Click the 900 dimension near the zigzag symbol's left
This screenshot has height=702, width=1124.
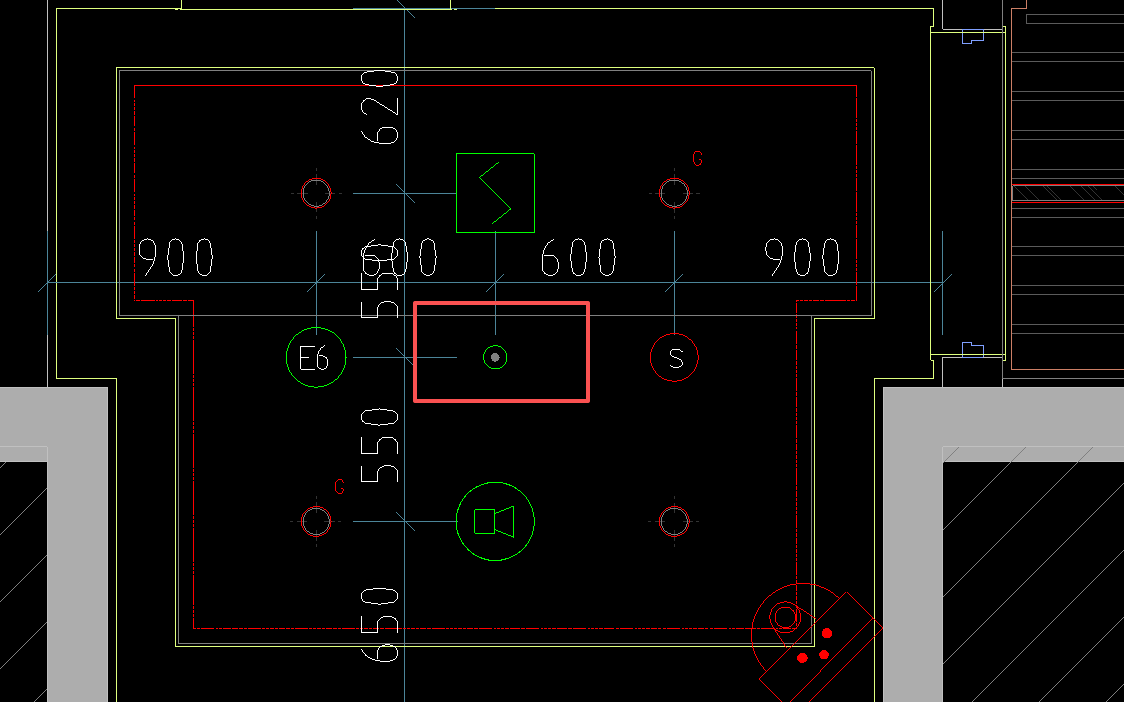(176, 257)
